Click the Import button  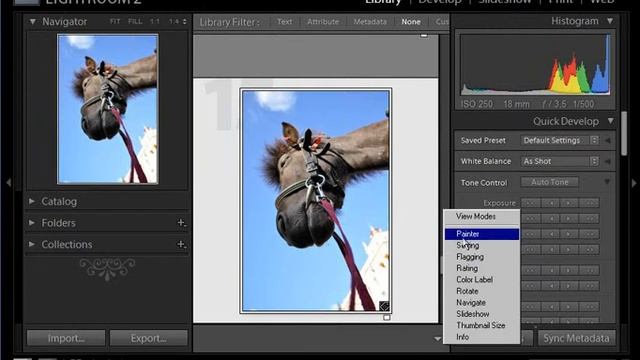(x=66, y=338)
